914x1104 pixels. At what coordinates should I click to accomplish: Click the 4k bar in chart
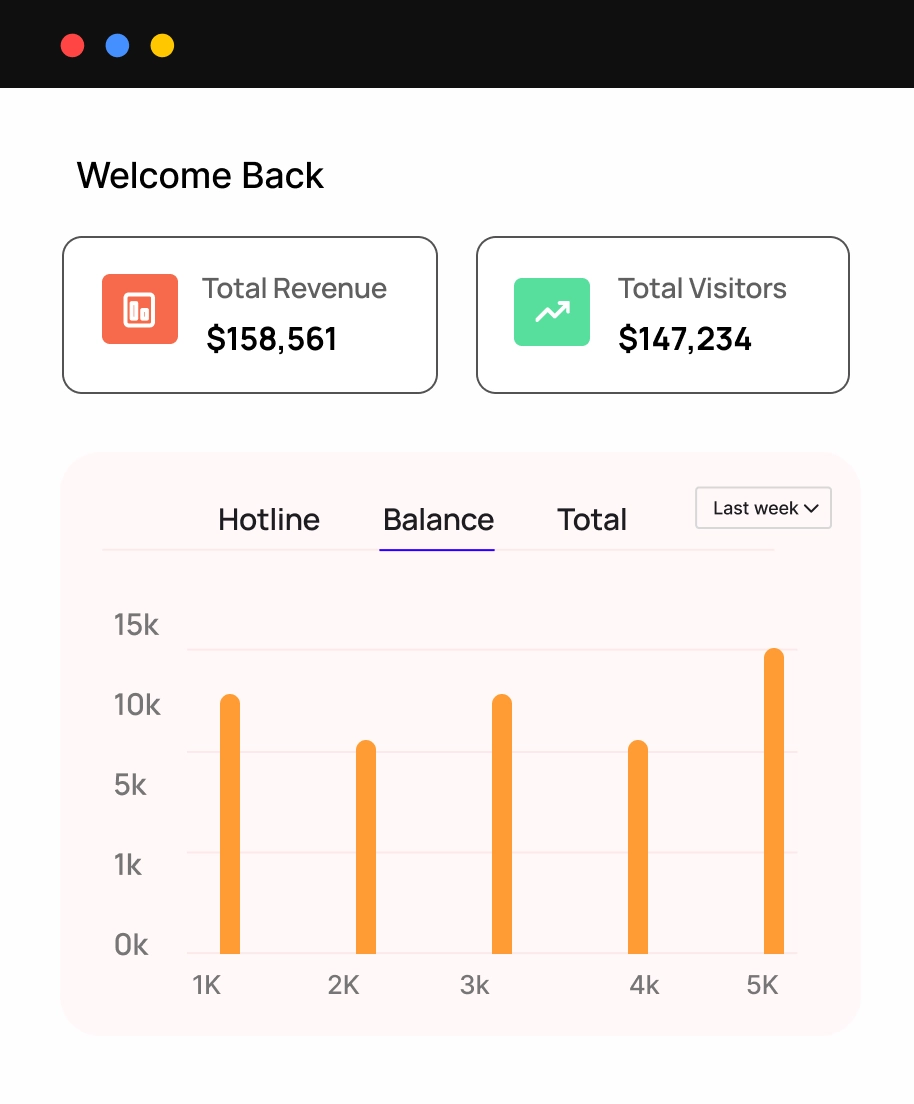[x=638, y=847]
